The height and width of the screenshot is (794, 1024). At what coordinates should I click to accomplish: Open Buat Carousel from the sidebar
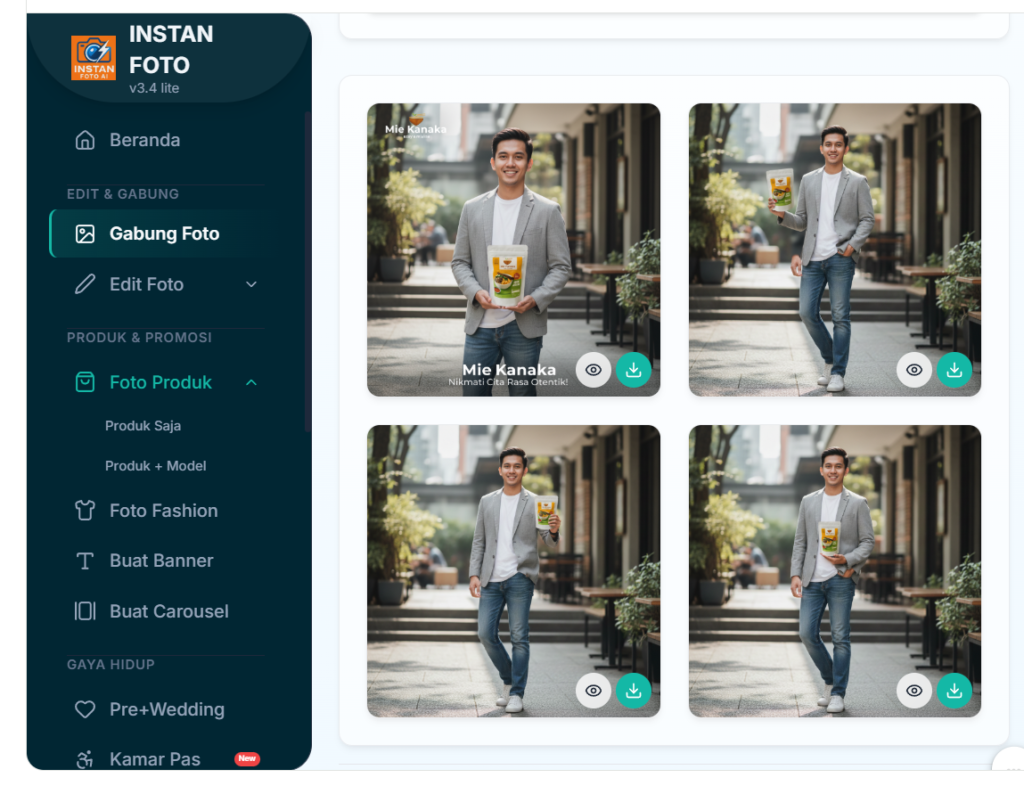[x=168, y=611]
